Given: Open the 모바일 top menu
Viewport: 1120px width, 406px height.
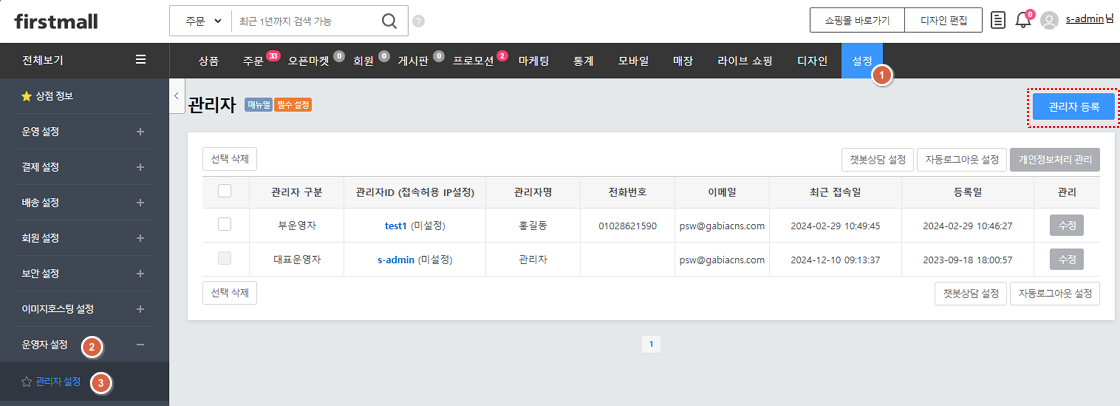Looking at the screenshot, I should [634, 61].
